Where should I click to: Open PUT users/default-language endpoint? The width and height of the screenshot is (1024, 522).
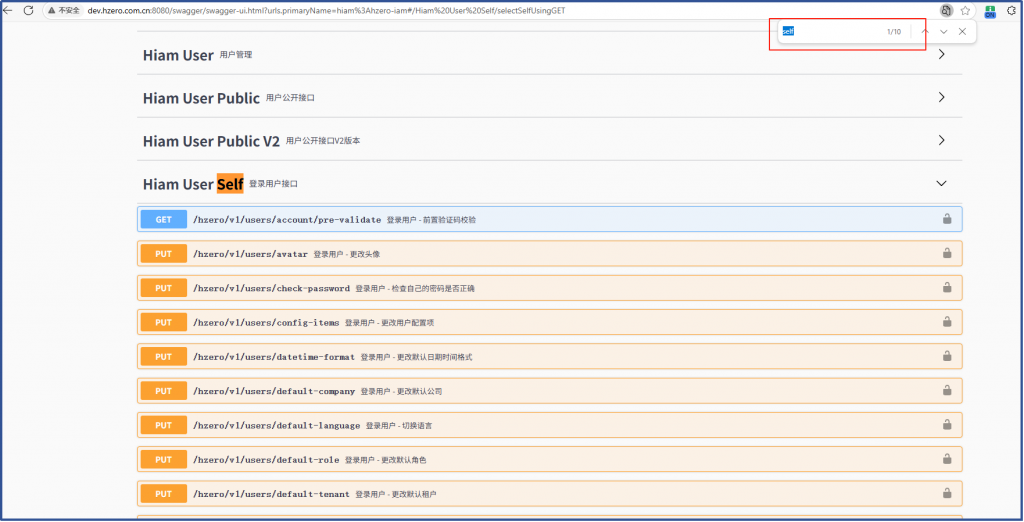point(276,425)
